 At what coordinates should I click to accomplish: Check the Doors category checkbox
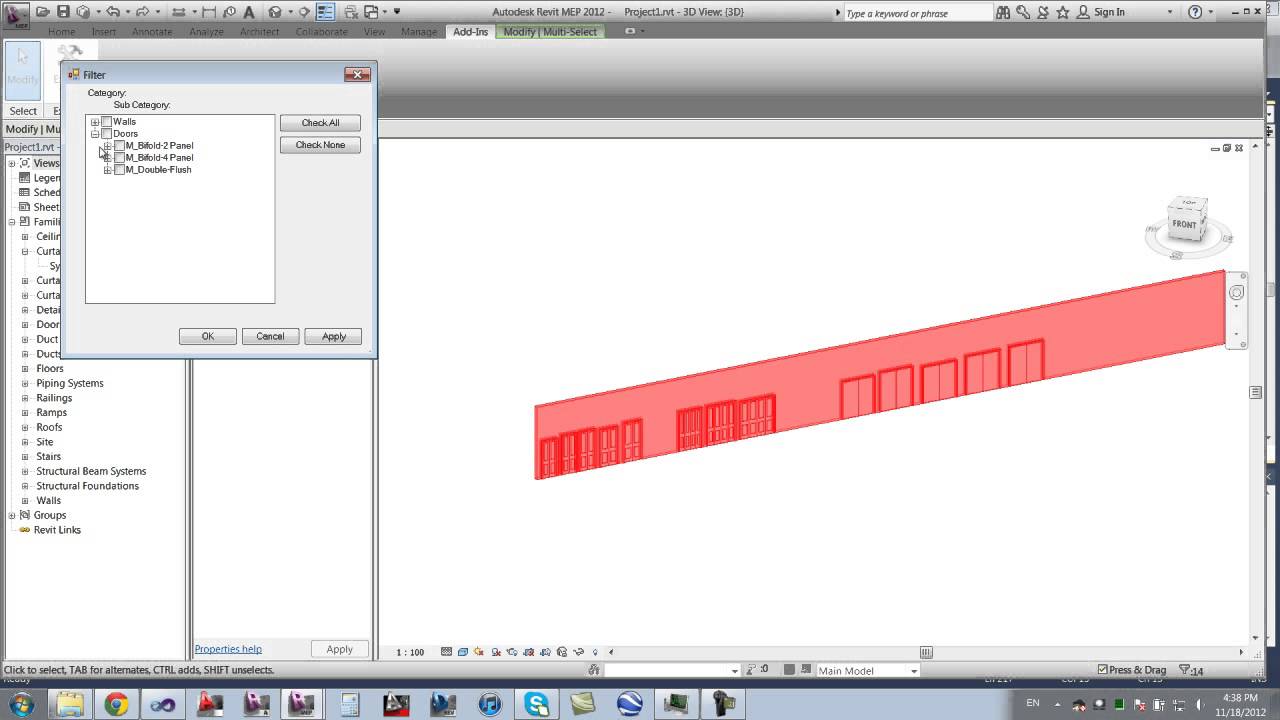107,134
